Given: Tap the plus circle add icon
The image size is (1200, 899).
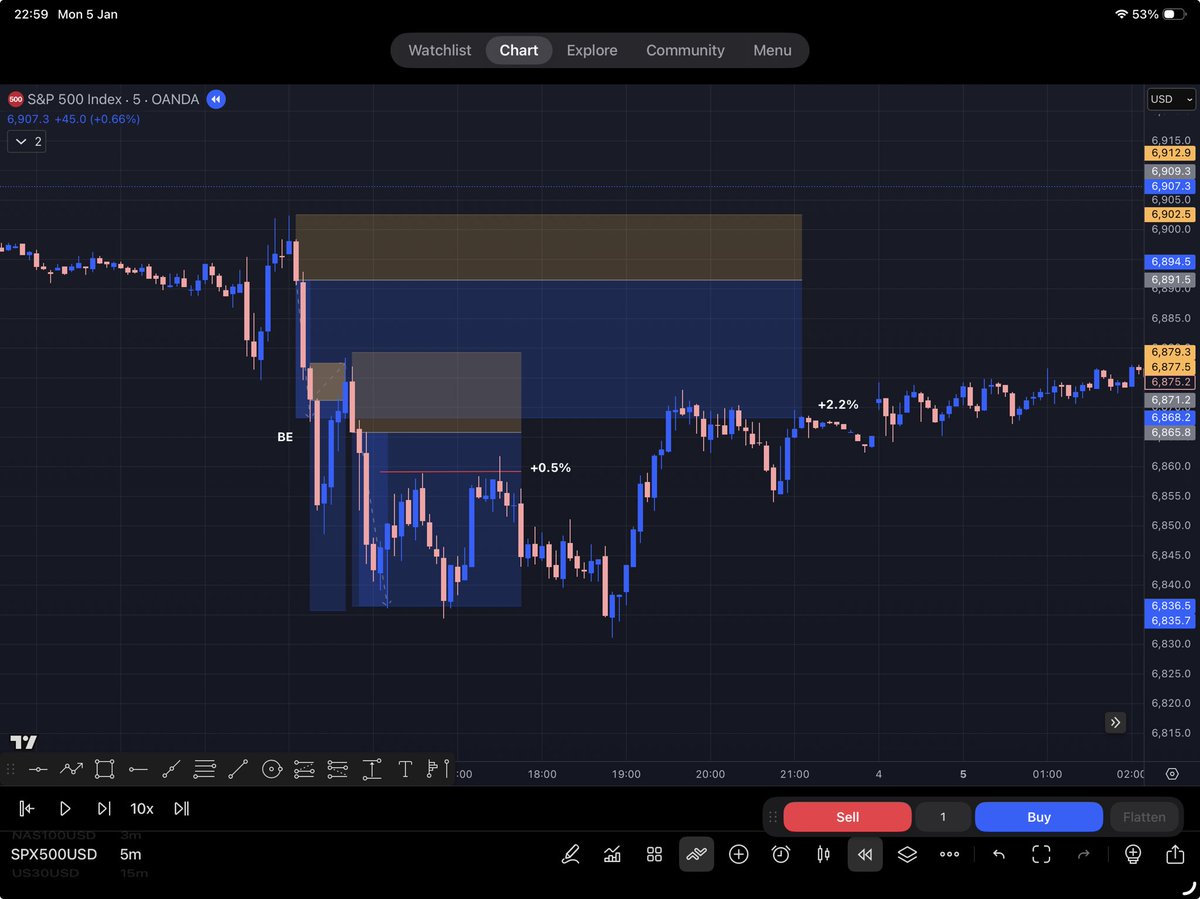Looking at the screenshot, I should click(x=739, y=854).
